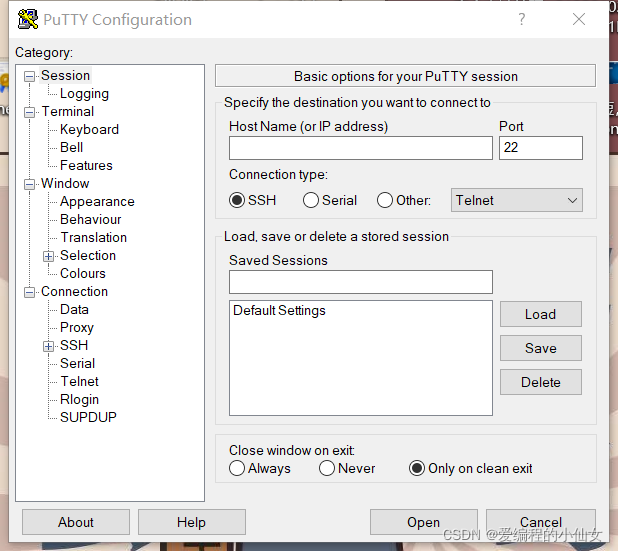Choose Never for close window on exit
618x551 pixels.
pos(327,468)
